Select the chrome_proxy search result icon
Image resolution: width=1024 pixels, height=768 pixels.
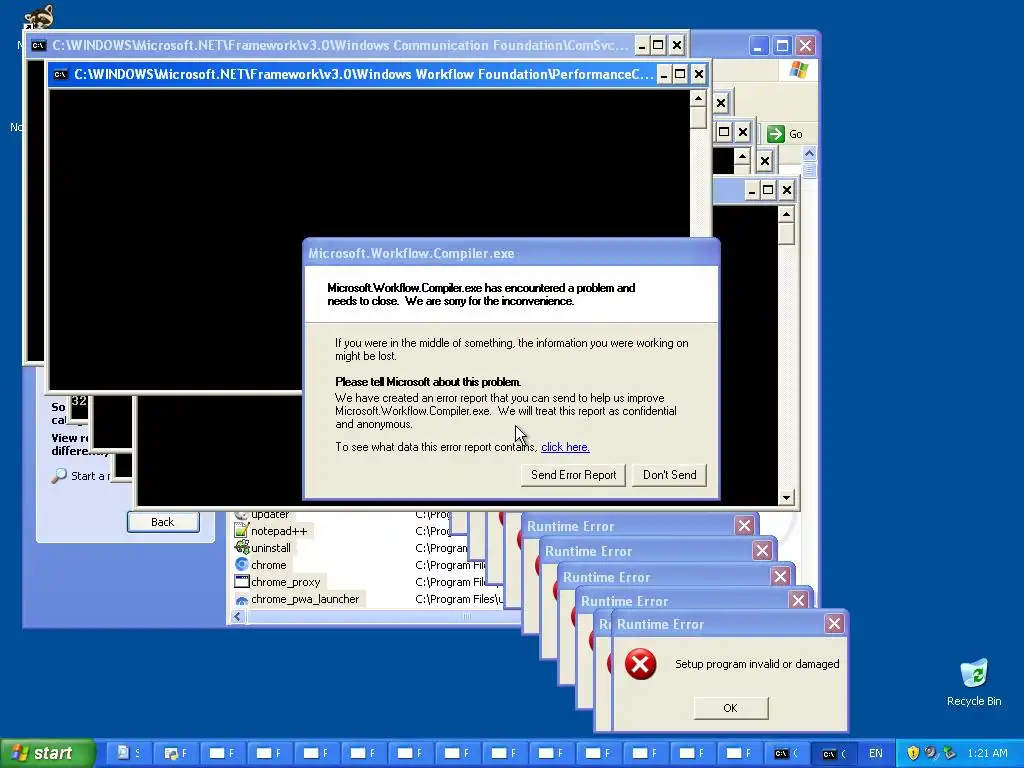click(x=242, y=582)
